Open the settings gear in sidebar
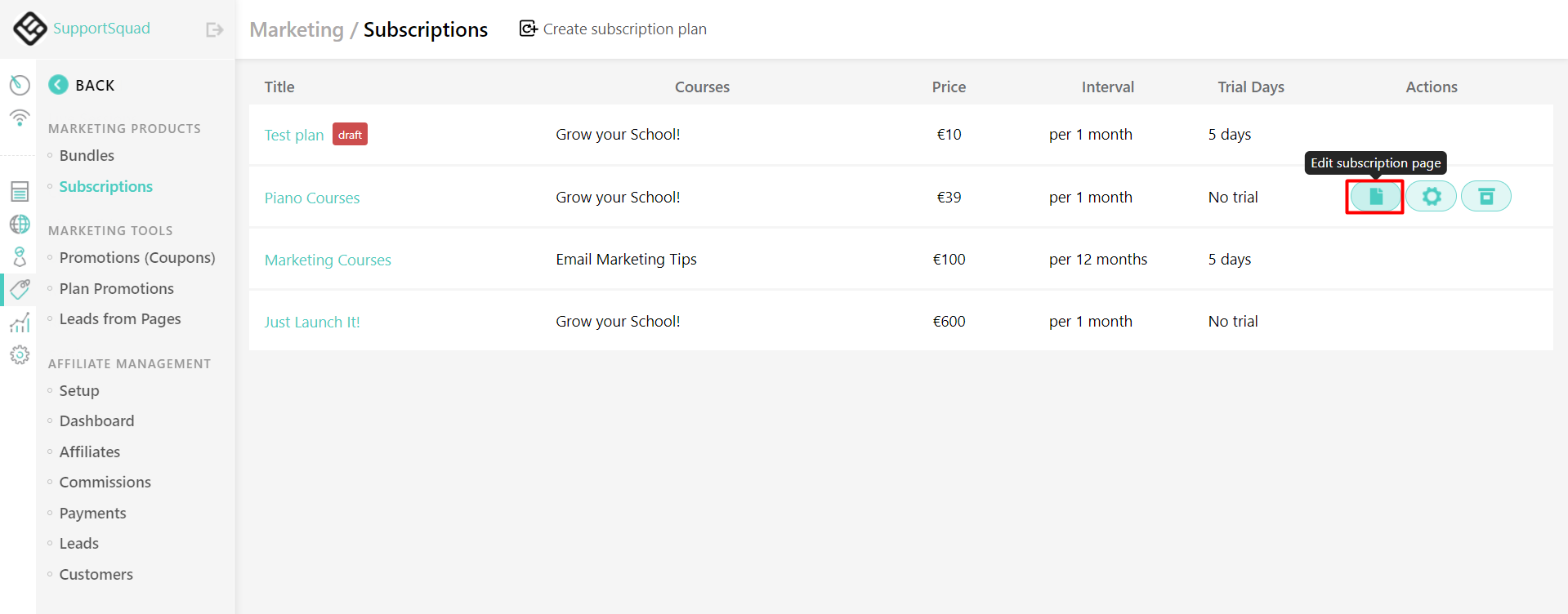1568x614 pixels. (20, 355)
